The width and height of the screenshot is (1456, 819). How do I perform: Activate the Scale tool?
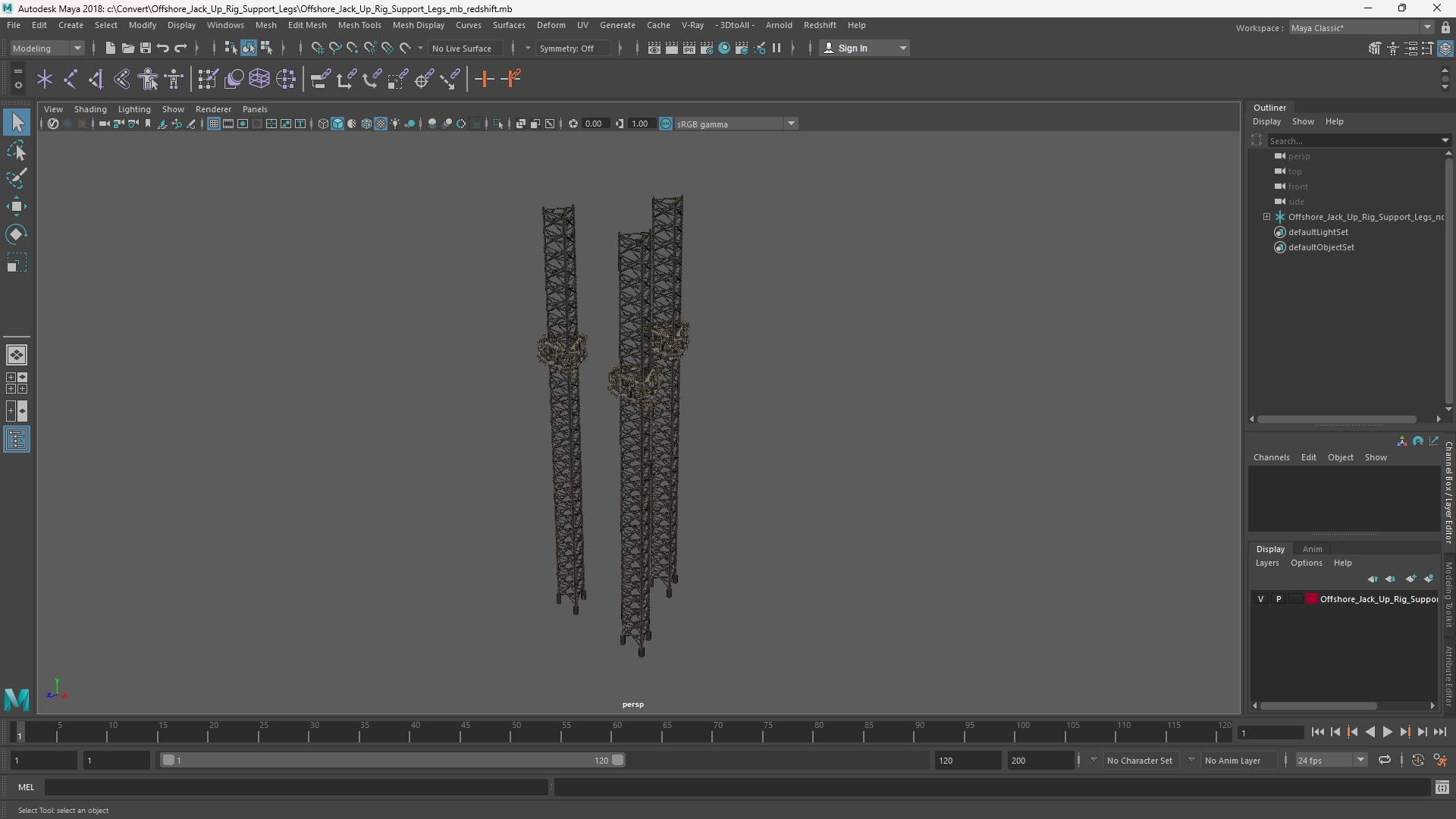(x=17, y=262)
